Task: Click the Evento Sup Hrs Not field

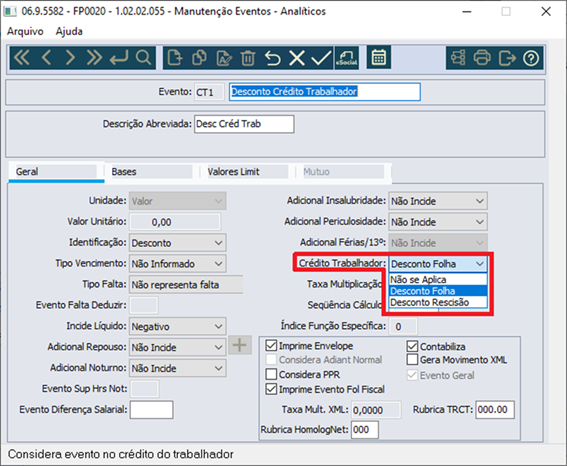Action: click(x=144, y=389)
